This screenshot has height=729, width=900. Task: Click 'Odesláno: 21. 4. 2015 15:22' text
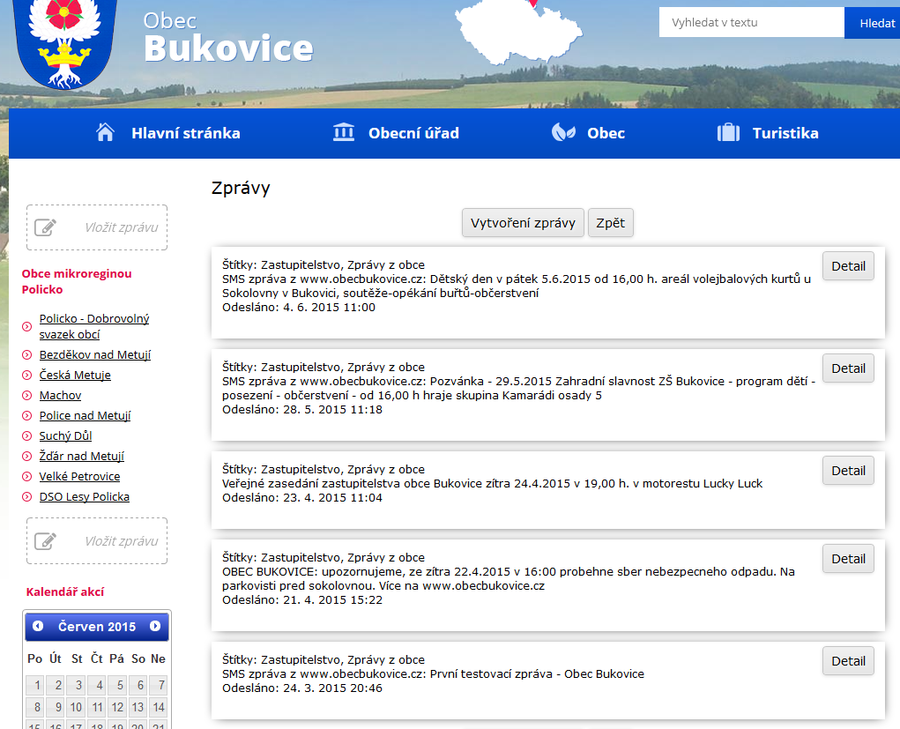point(302,600)
